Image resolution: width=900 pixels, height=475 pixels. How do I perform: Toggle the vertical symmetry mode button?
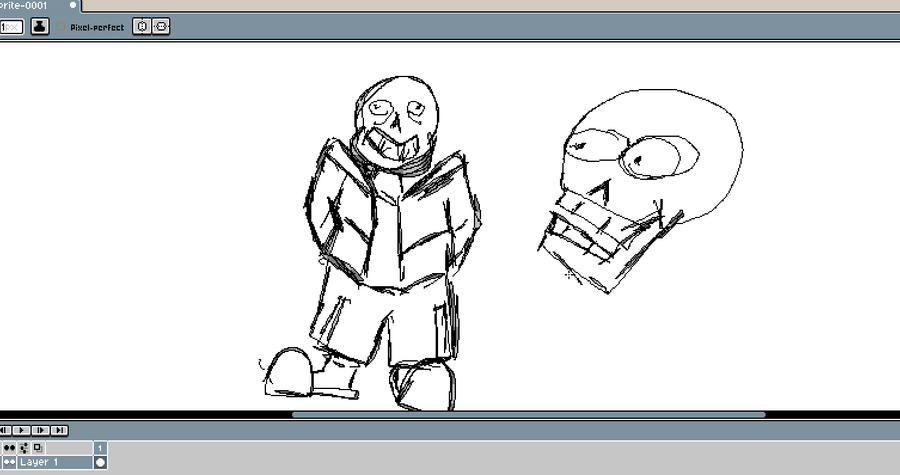point(142,26)
